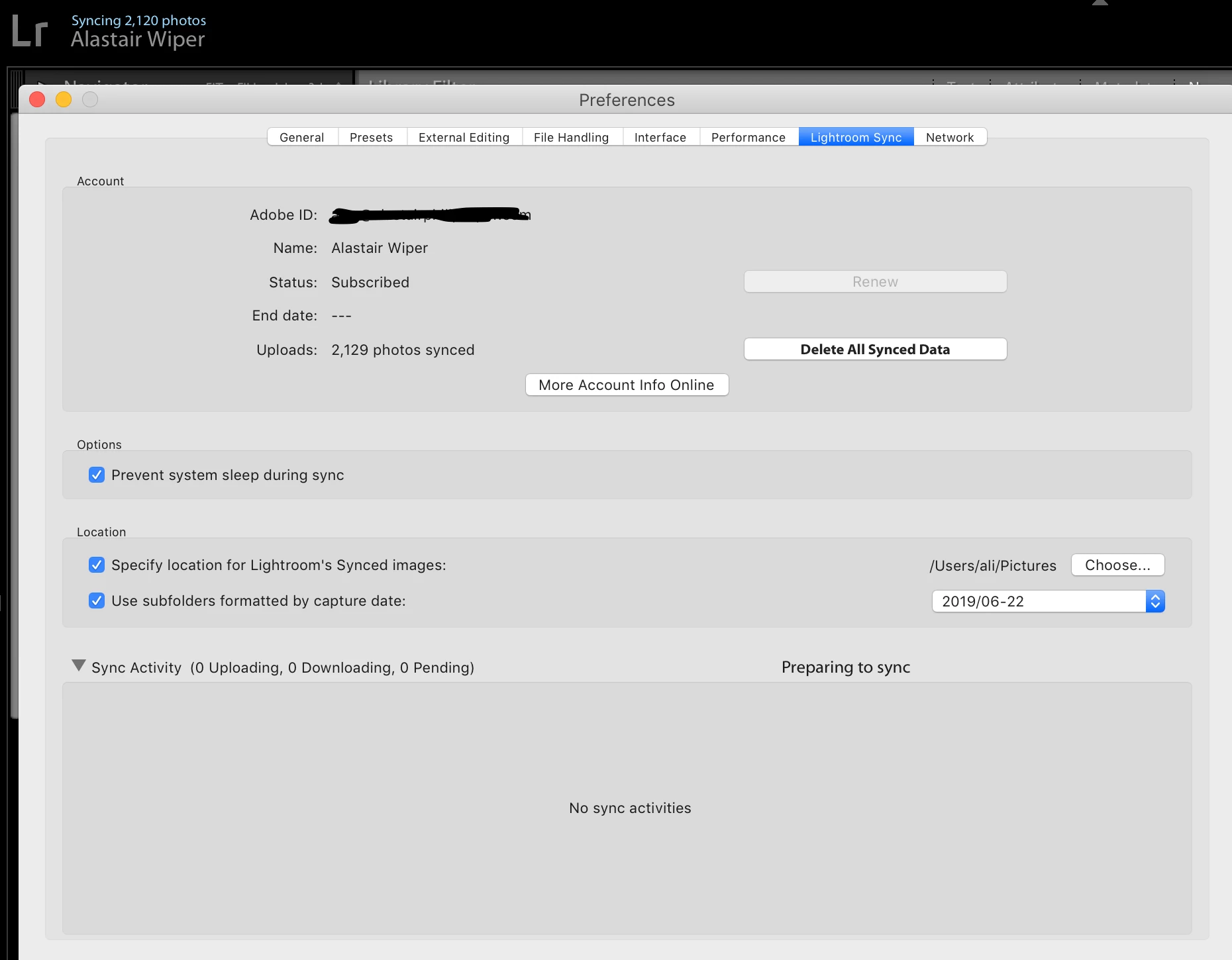Image resolution: width=1232 pixels, height=960 pixels.
Task: Open the File Handling tab
Action: (x=572, y=137)
